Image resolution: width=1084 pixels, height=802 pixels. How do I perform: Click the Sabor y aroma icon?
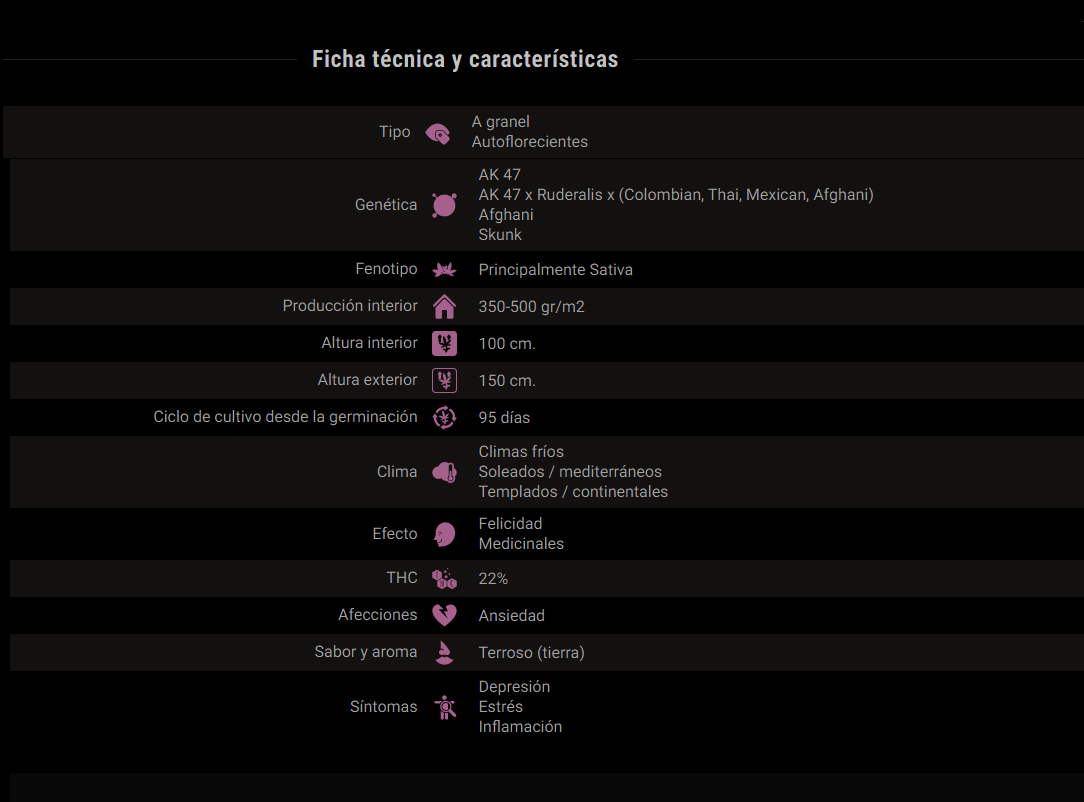point(444,652)
